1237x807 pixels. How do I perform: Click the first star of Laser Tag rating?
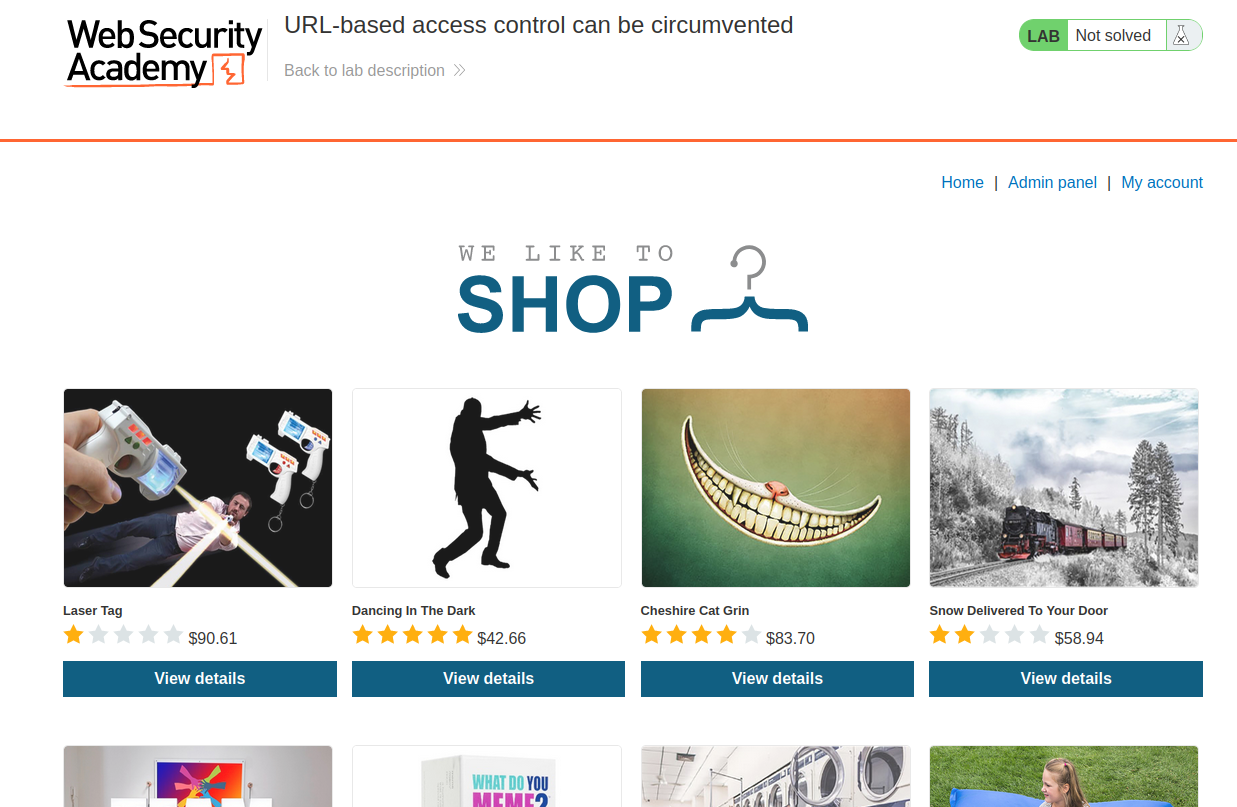coord(74,635)
